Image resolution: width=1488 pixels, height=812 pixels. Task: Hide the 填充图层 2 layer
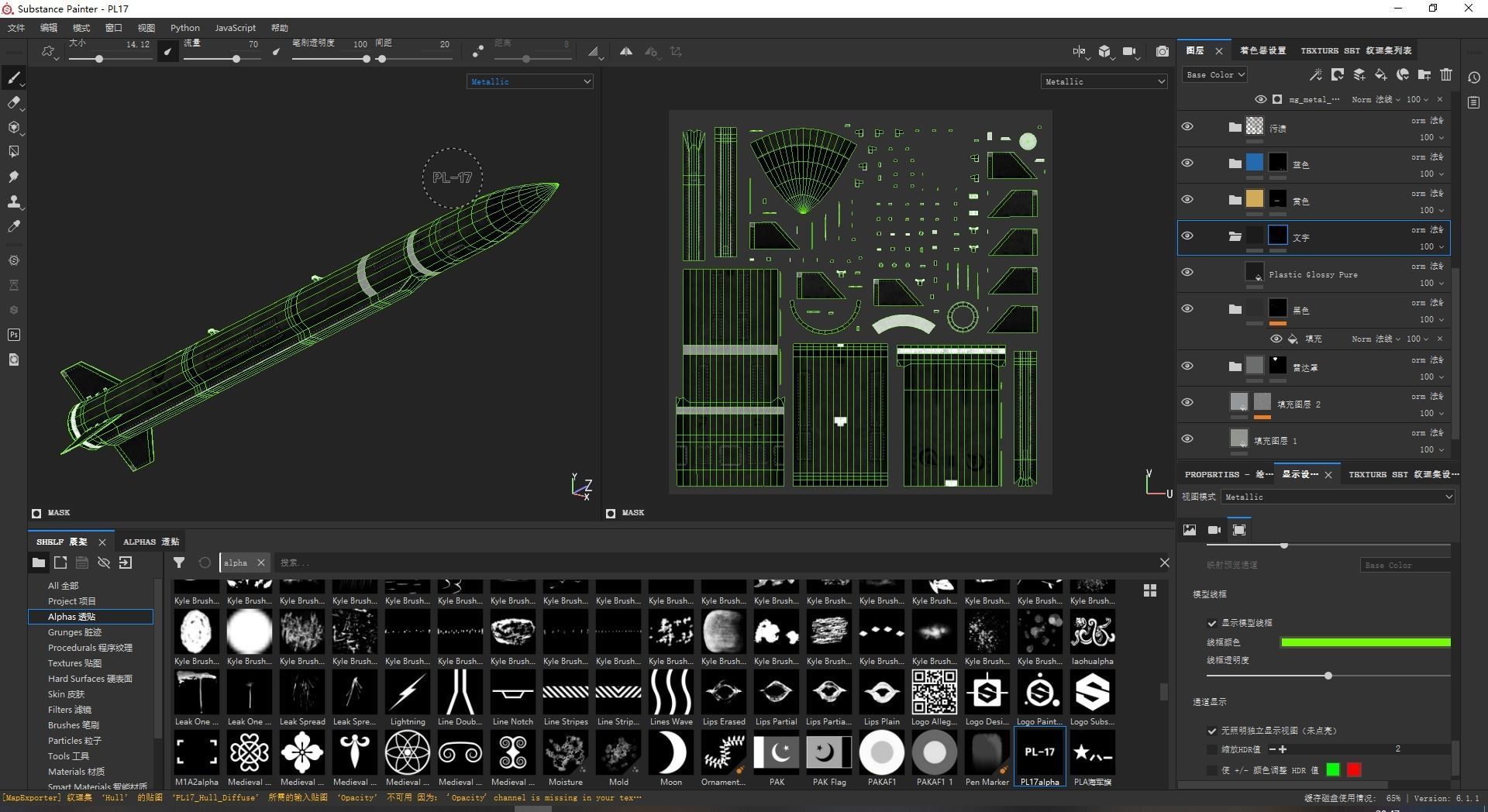pos(1187,402)
